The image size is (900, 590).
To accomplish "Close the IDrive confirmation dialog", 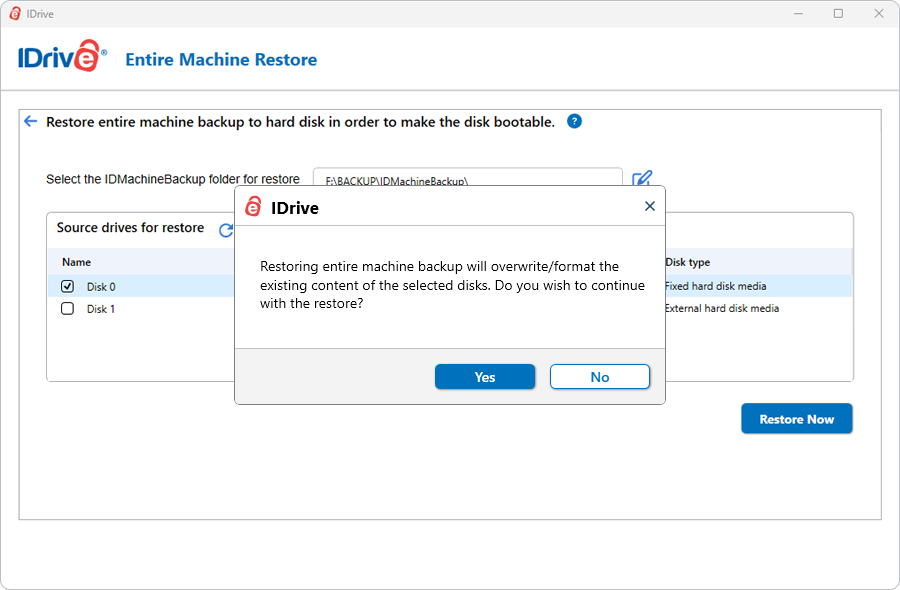I will 650,206.
